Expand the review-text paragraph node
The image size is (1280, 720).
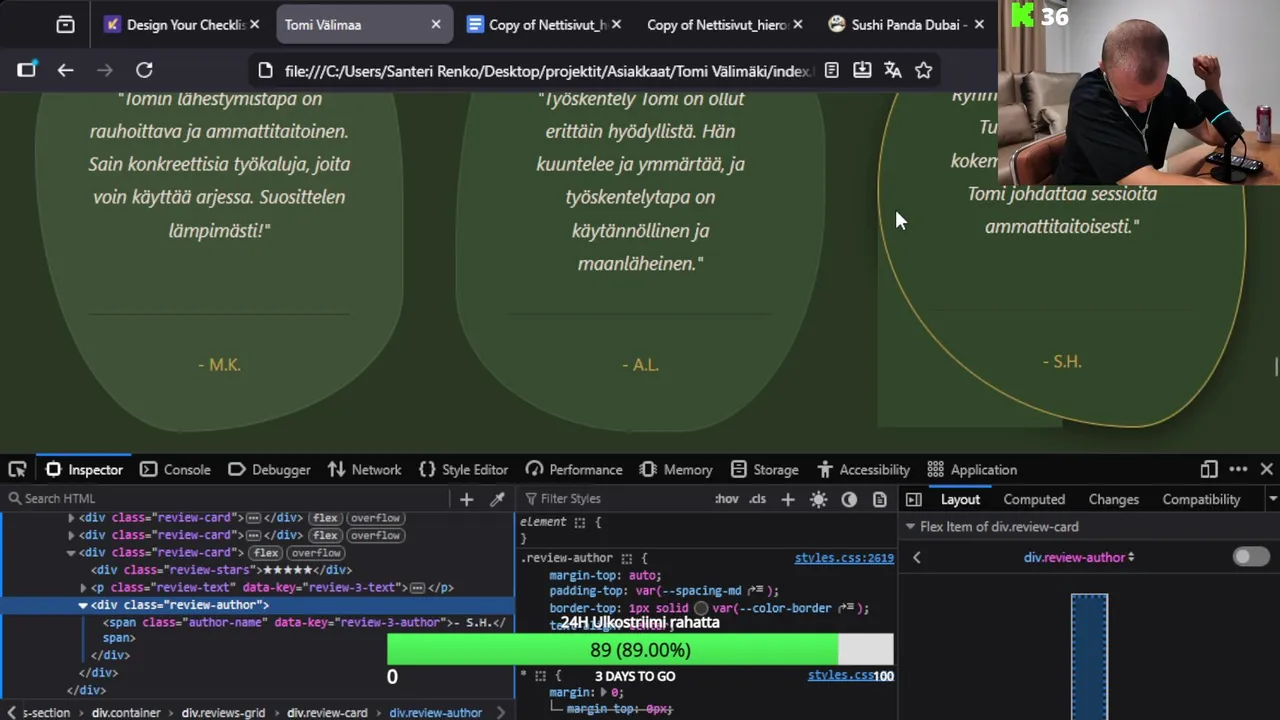tap(83, 588)
